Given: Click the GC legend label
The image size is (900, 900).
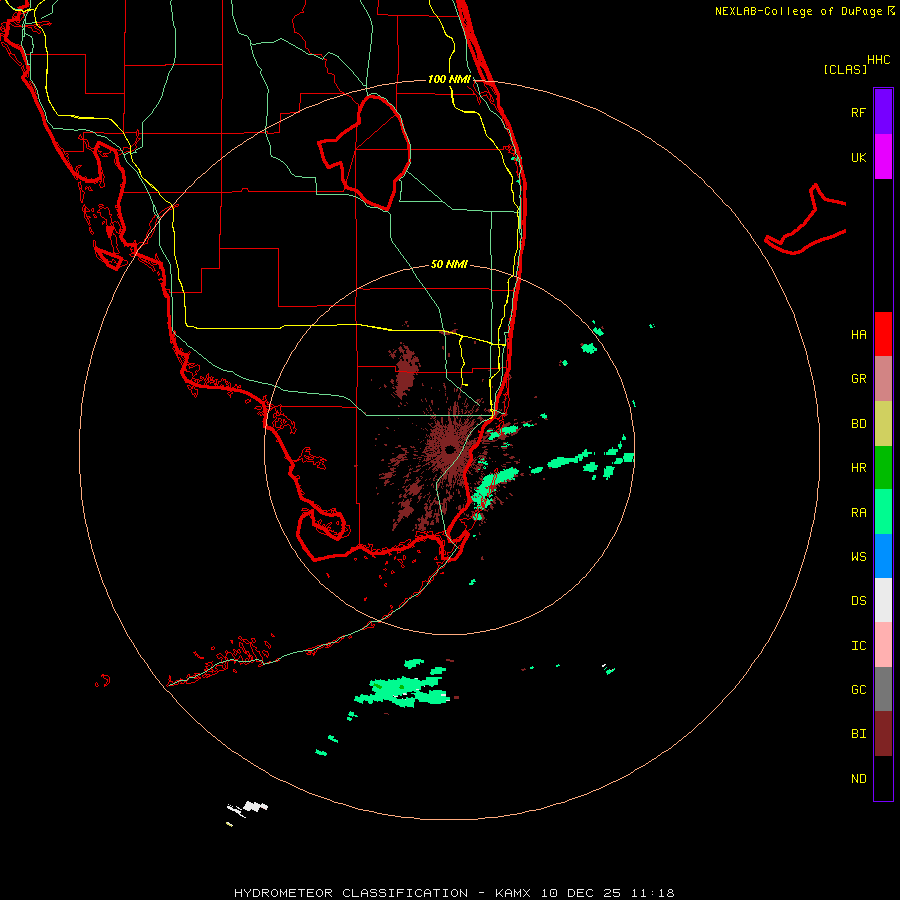Looking at the screenshot, I should [x=858, y=690].
